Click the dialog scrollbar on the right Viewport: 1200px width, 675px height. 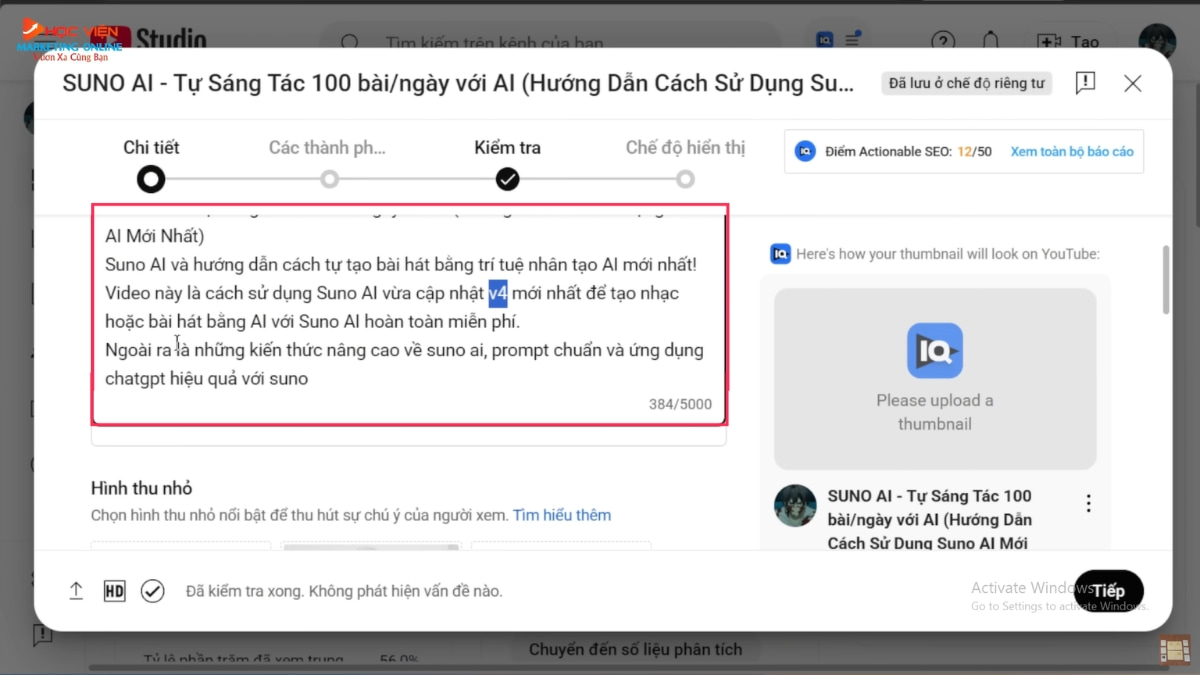coord(1165,280)
